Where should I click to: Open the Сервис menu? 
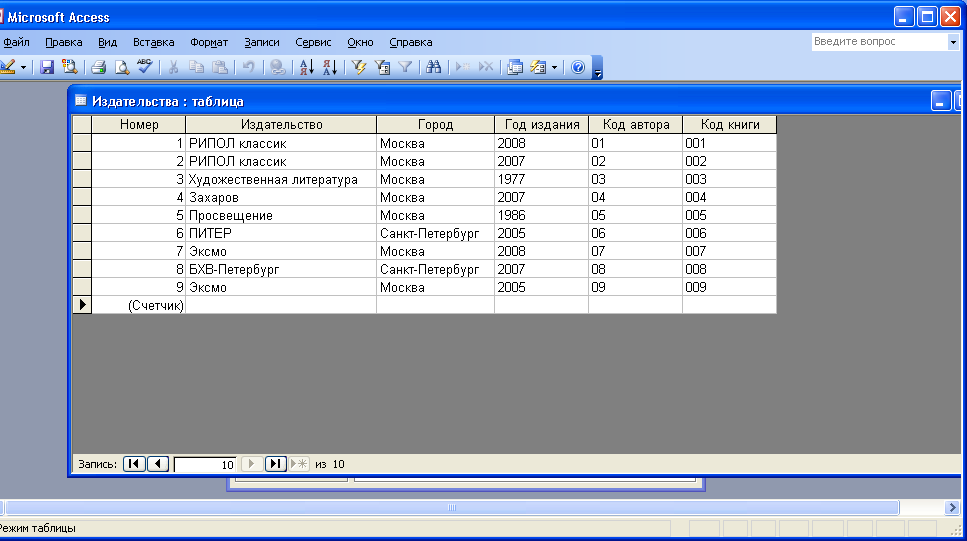[313, 43]
